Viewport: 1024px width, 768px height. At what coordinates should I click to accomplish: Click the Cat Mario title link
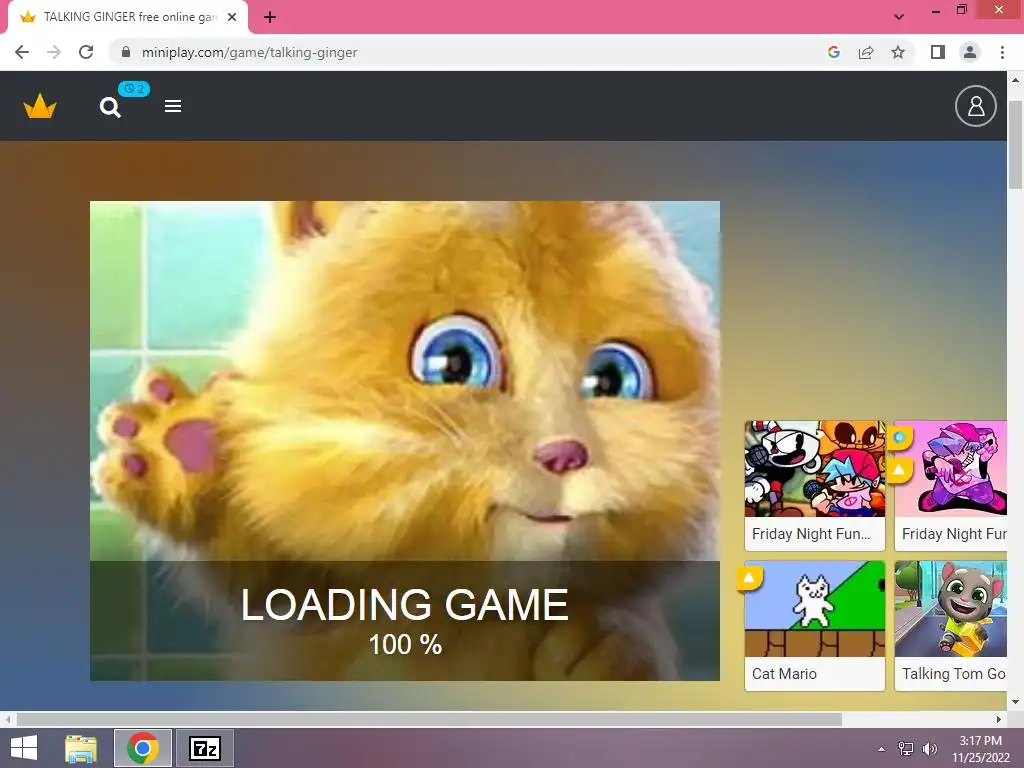click(x=784, y=673)
